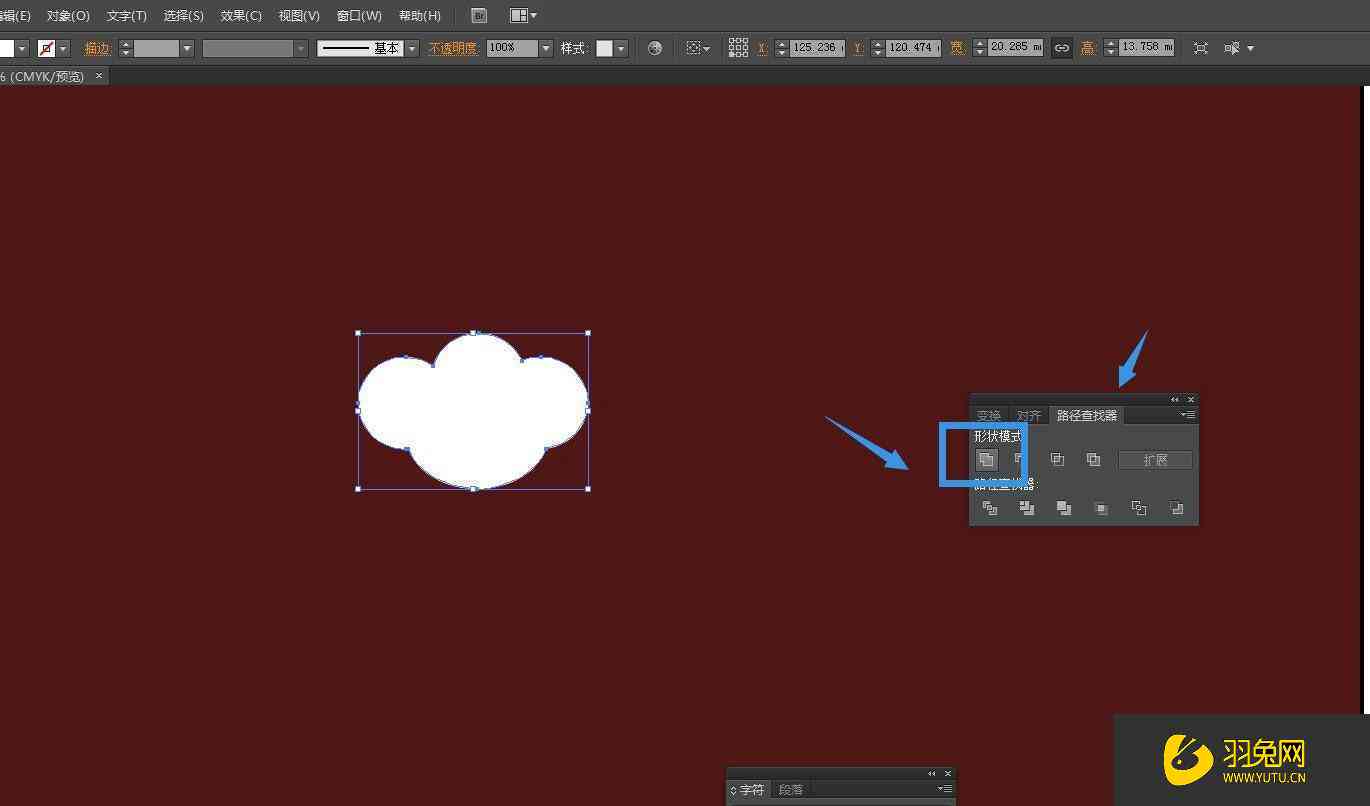The width and height of the screenshot is (1370, 806).
Task: Apply the Divide pathfinder
Action: click(x=990, y=508)
